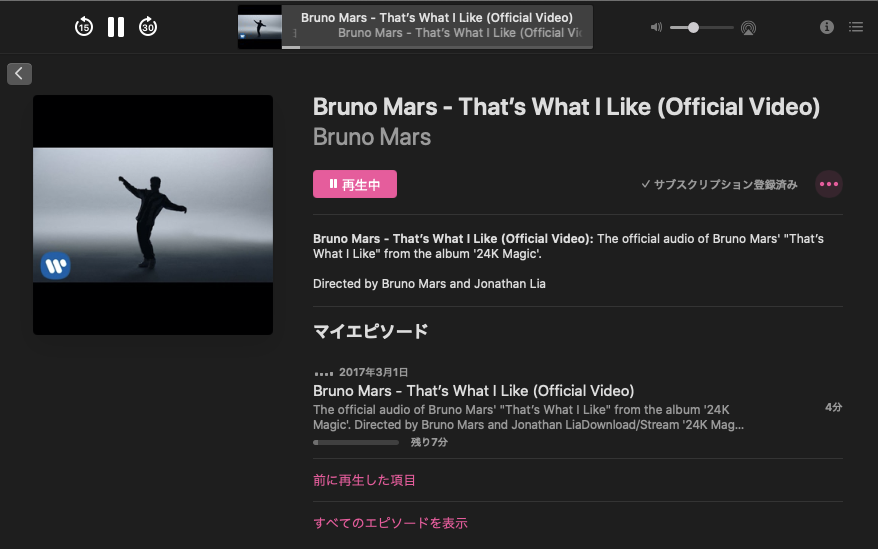Open the Up Next queue list icon

[856, 27]
